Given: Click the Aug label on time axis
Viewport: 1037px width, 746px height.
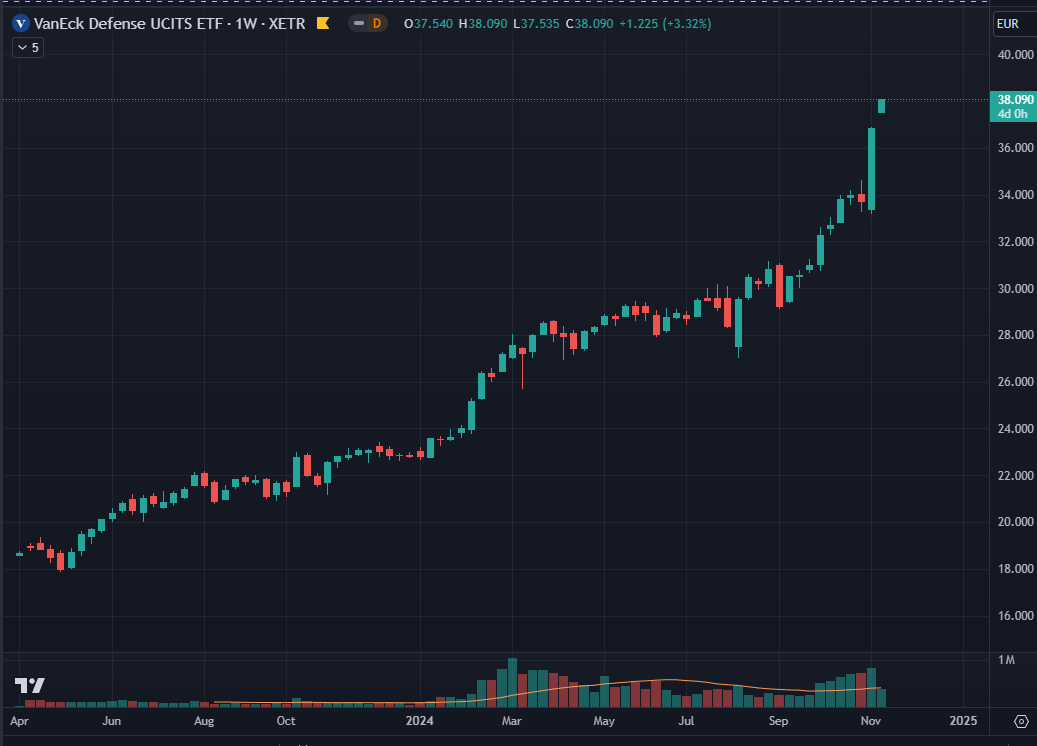Looking at the screenshot, I should point(204,721).
